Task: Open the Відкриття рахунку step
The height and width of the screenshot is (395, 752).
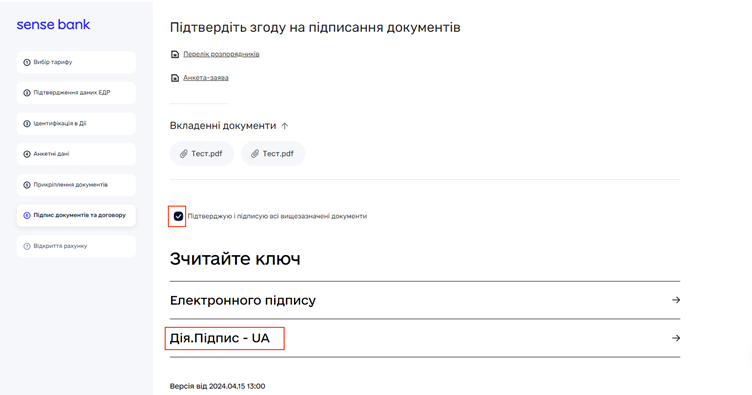Action: (x=76, y=246)
